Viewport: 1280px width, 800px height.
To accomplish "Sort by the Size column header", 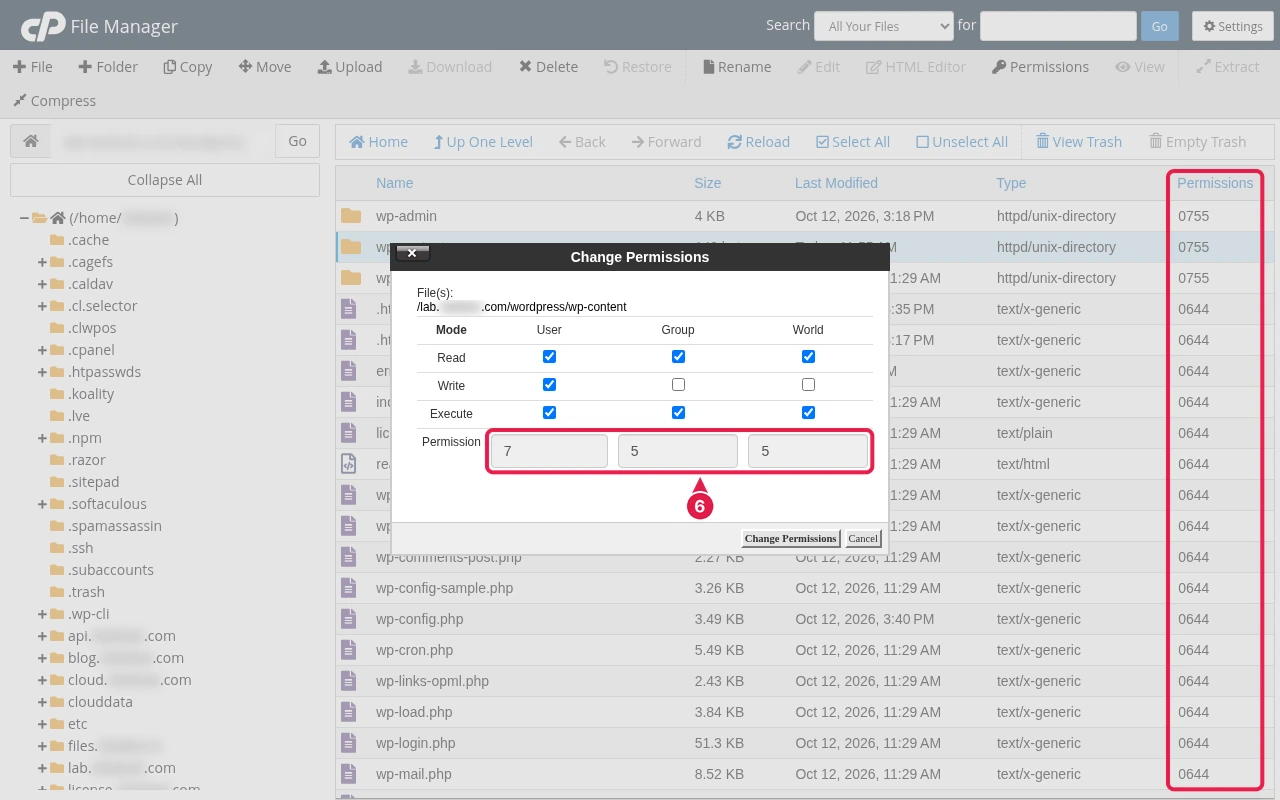I will (x=707, y=183).
